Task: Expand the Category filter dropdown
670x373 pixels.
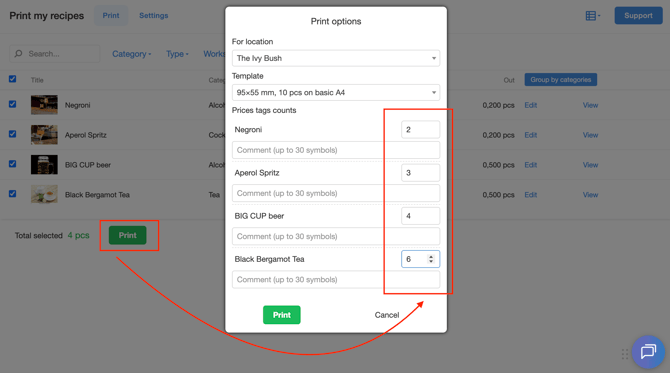Action: tap(132, 54)
